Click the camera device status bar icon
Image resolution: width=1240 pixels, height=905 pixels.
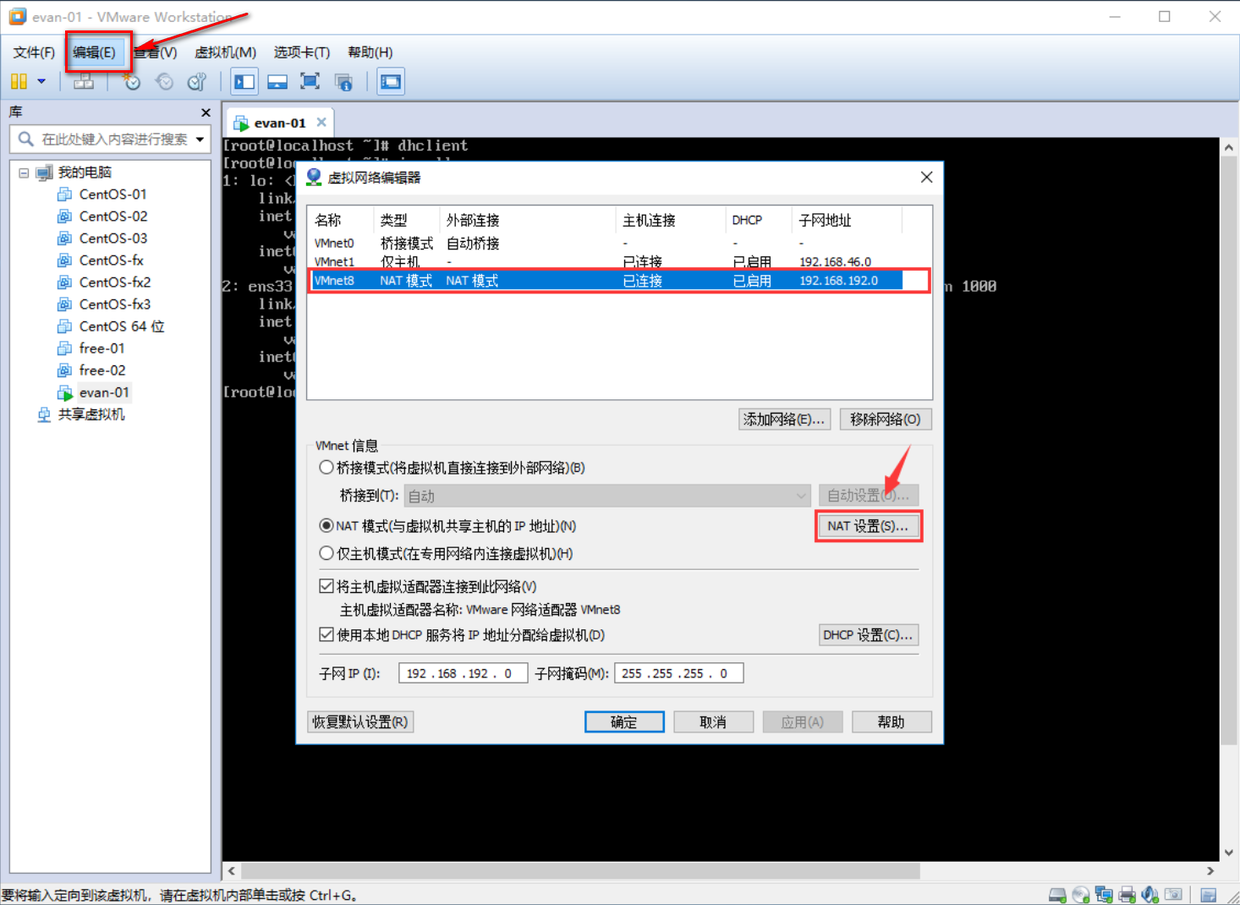[x=1174, y=895]
